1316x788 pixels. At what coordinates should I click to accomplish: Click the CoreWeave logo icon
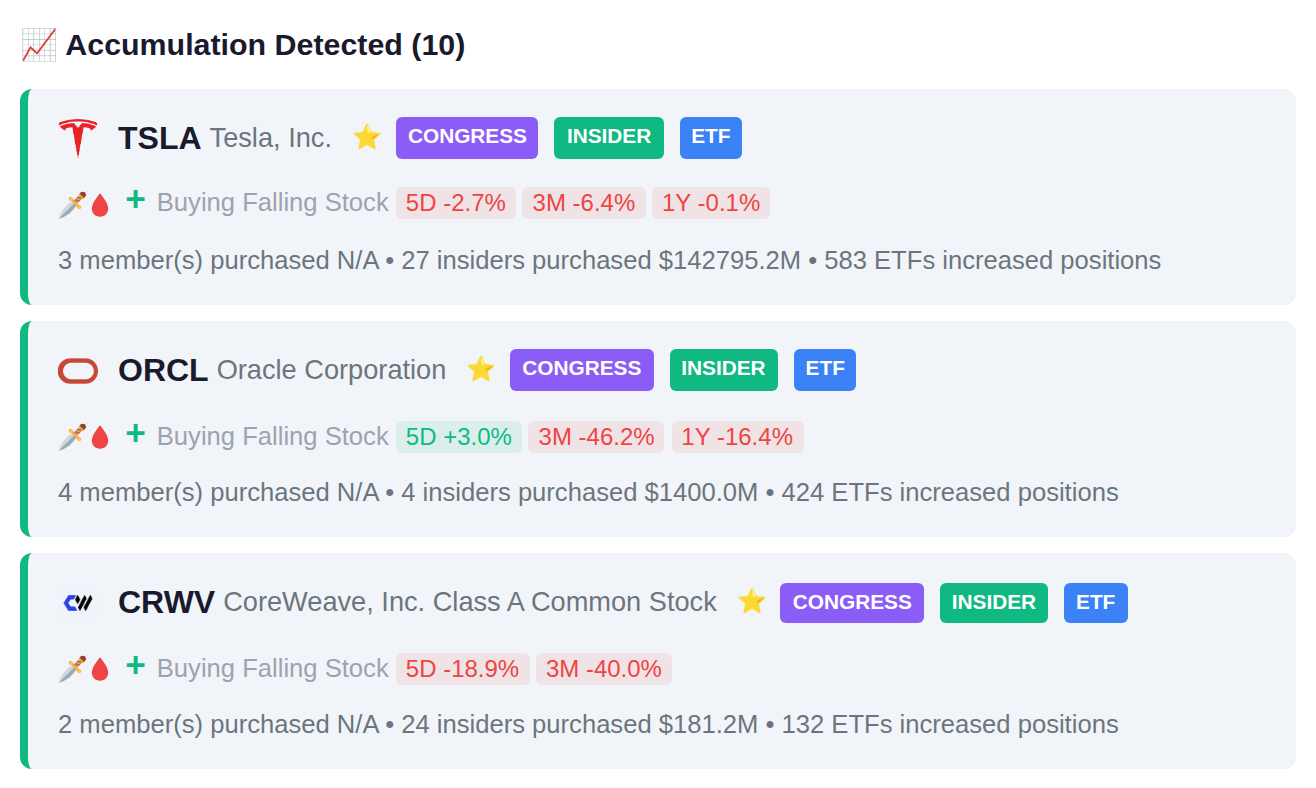point(78,602)
